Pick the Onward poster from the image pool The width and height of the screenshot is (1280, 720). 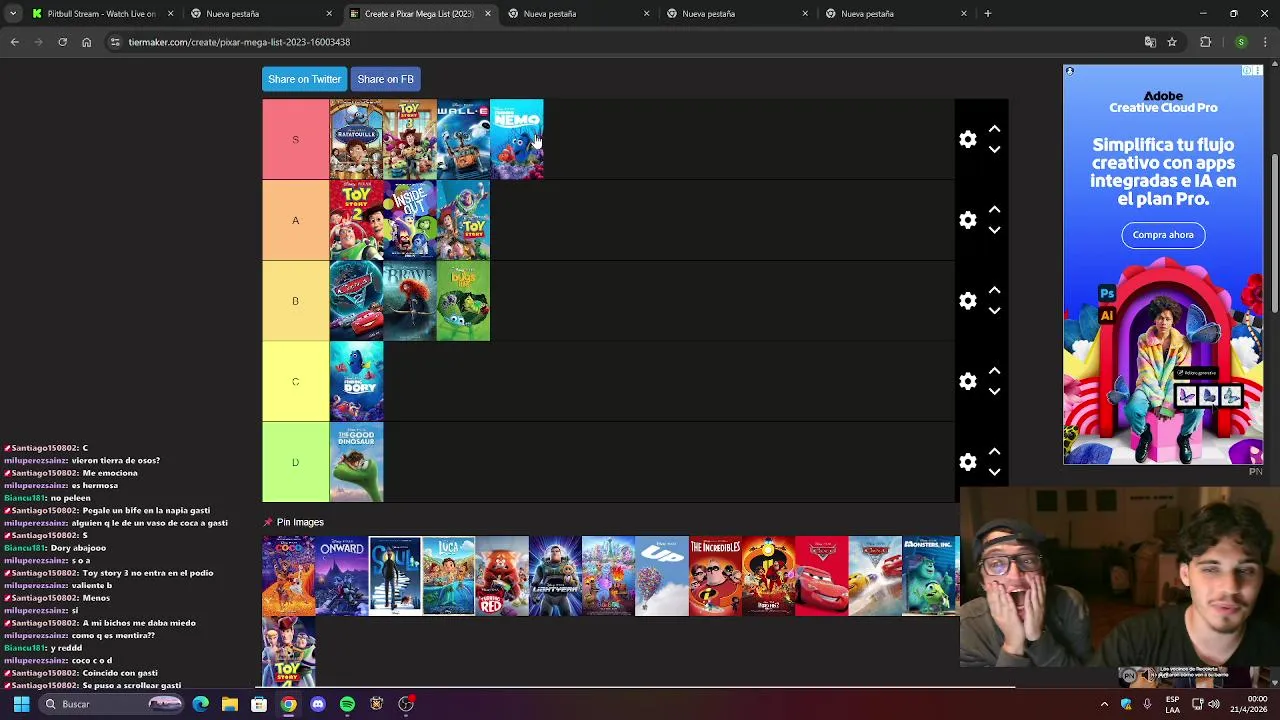[342, 576]
